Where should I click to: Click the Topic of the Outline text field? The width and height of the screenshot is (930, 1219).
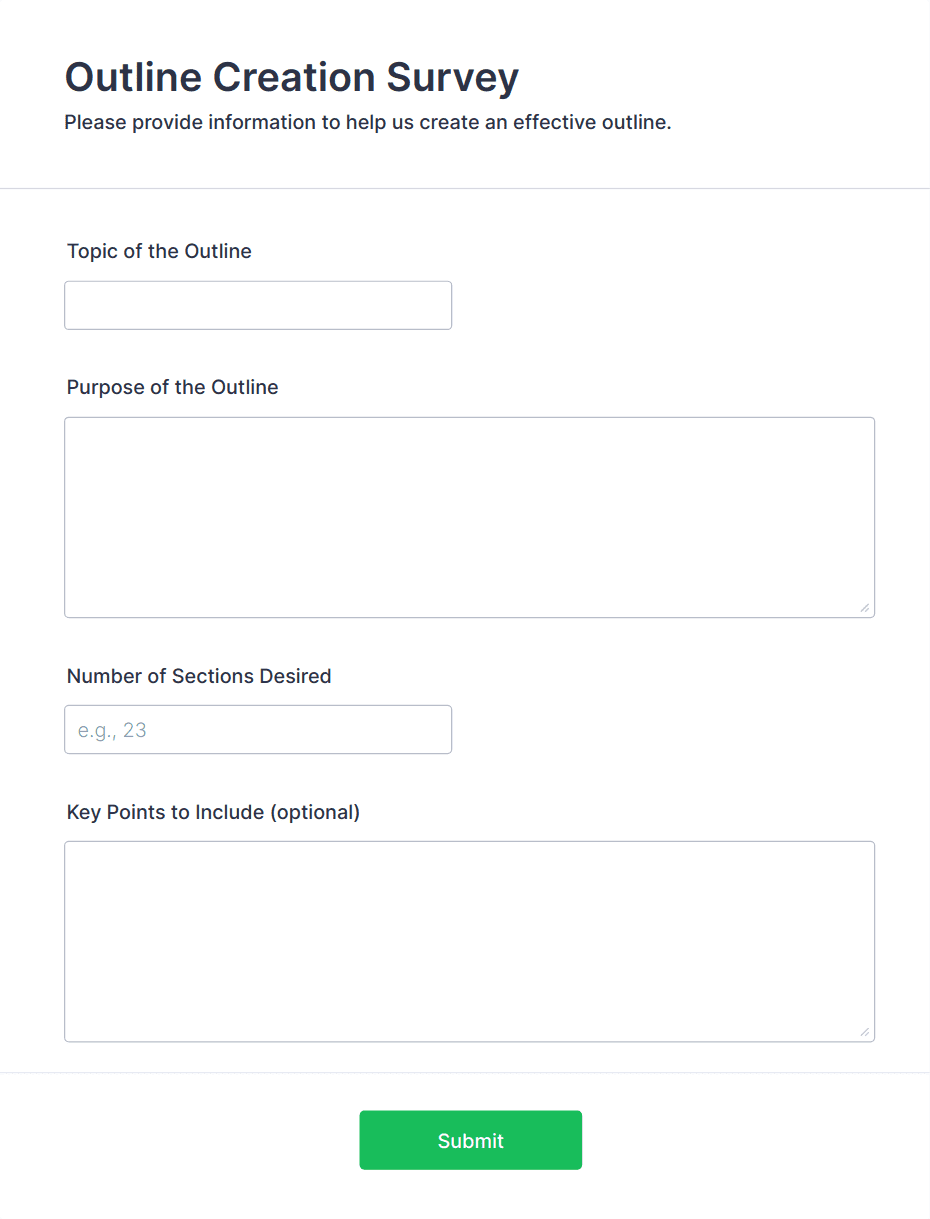[258, 305]
